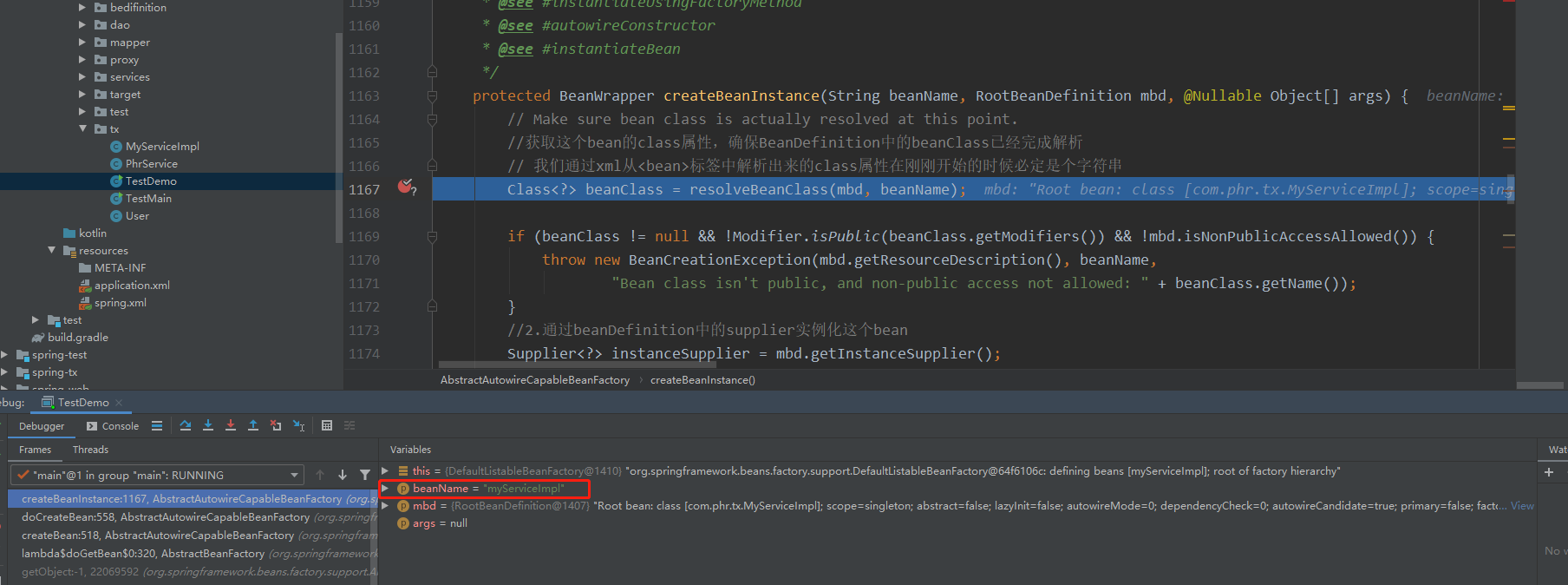Viewport: 1568px width, 585px height.
Task: Open the thread selector dropdown
Action: [x=156, y=475]
